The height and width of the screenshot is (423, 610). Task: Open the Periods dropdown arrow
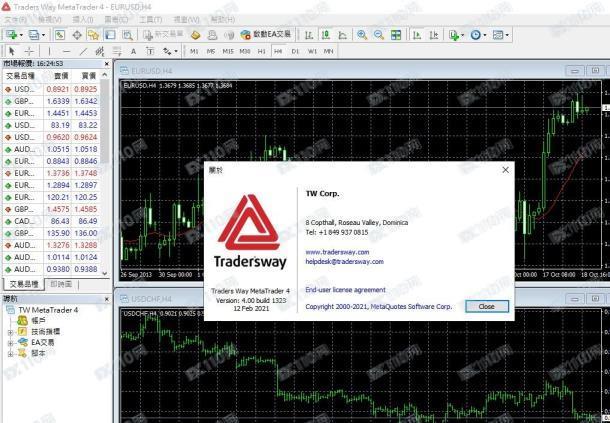pos(485,35)
